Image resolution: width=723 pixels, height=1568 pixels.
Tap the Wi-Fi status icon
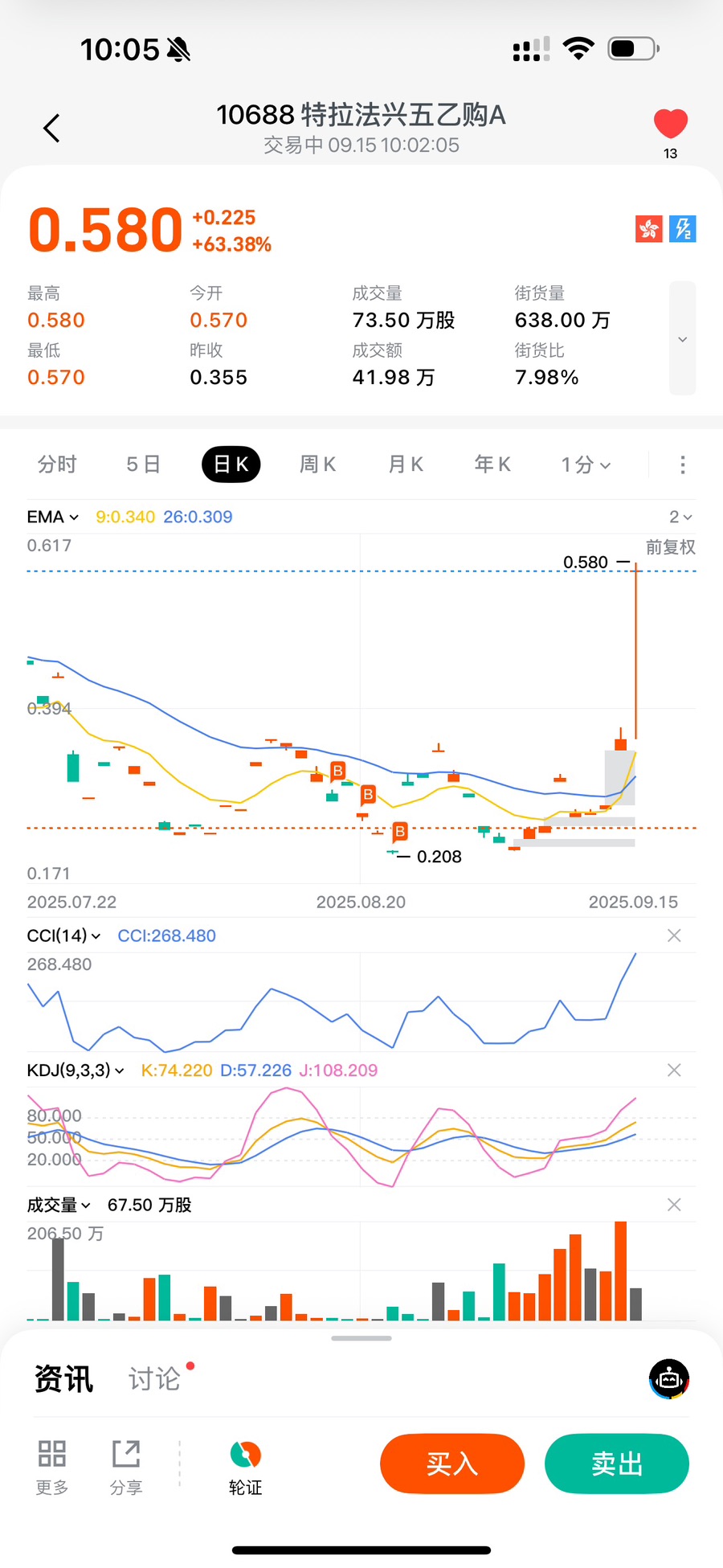click(578, 49)
